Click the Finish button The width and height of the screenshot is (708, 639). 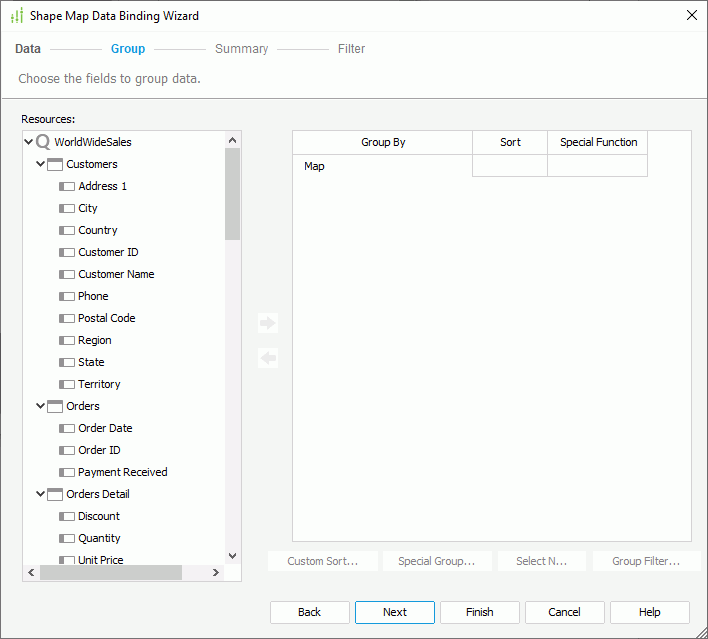(480, 612)
